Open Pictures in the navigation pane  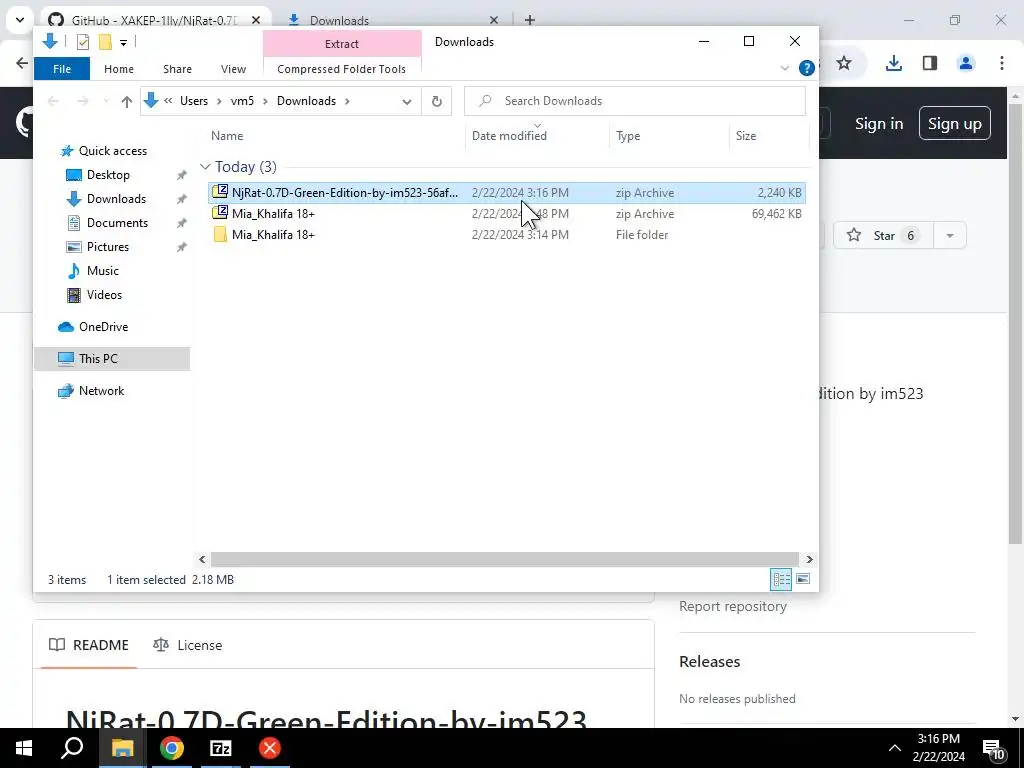pos(108,247)
